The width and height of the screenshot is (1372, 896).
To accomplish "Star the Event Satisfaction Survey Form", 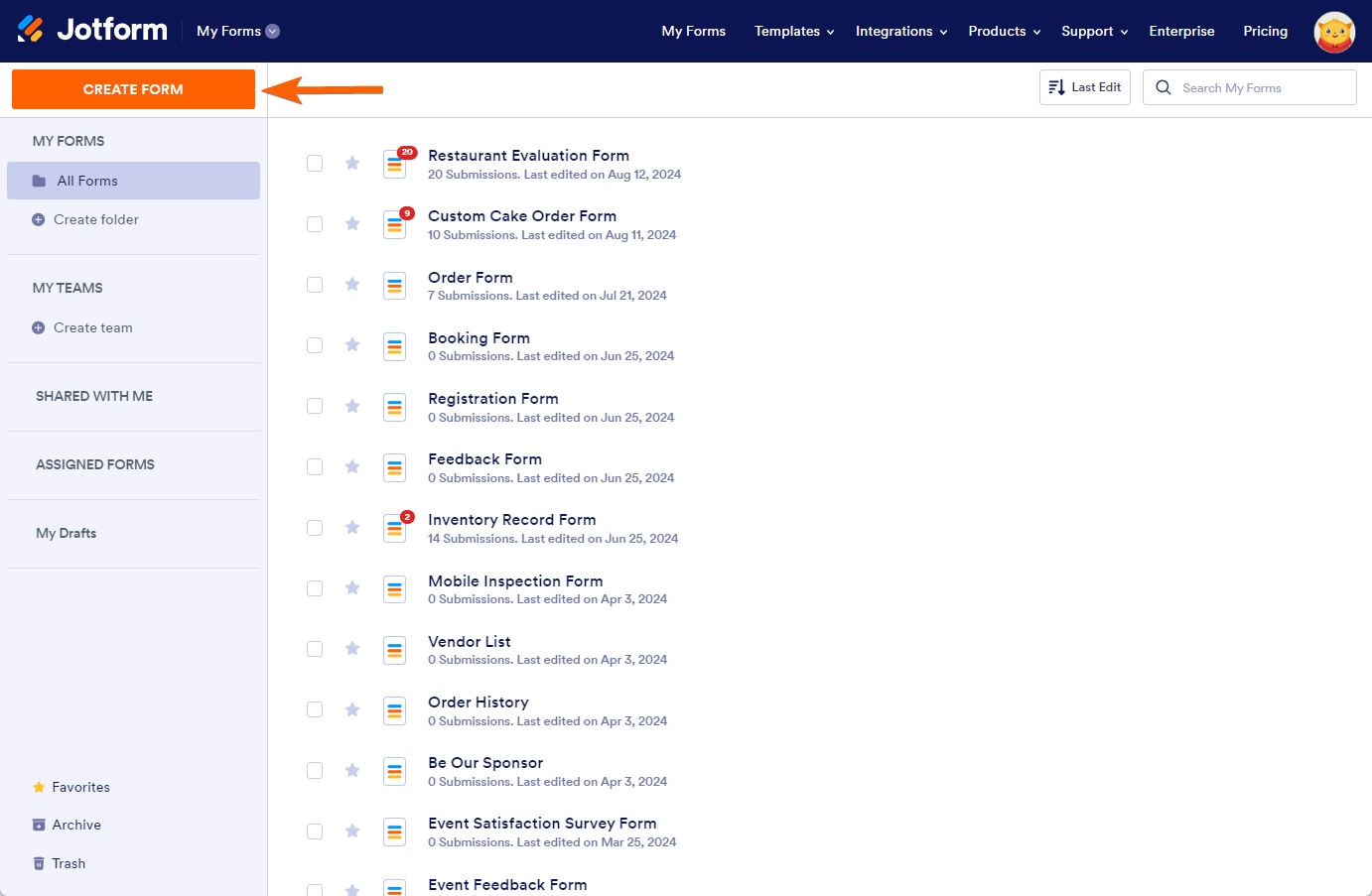I will (352, 831).
